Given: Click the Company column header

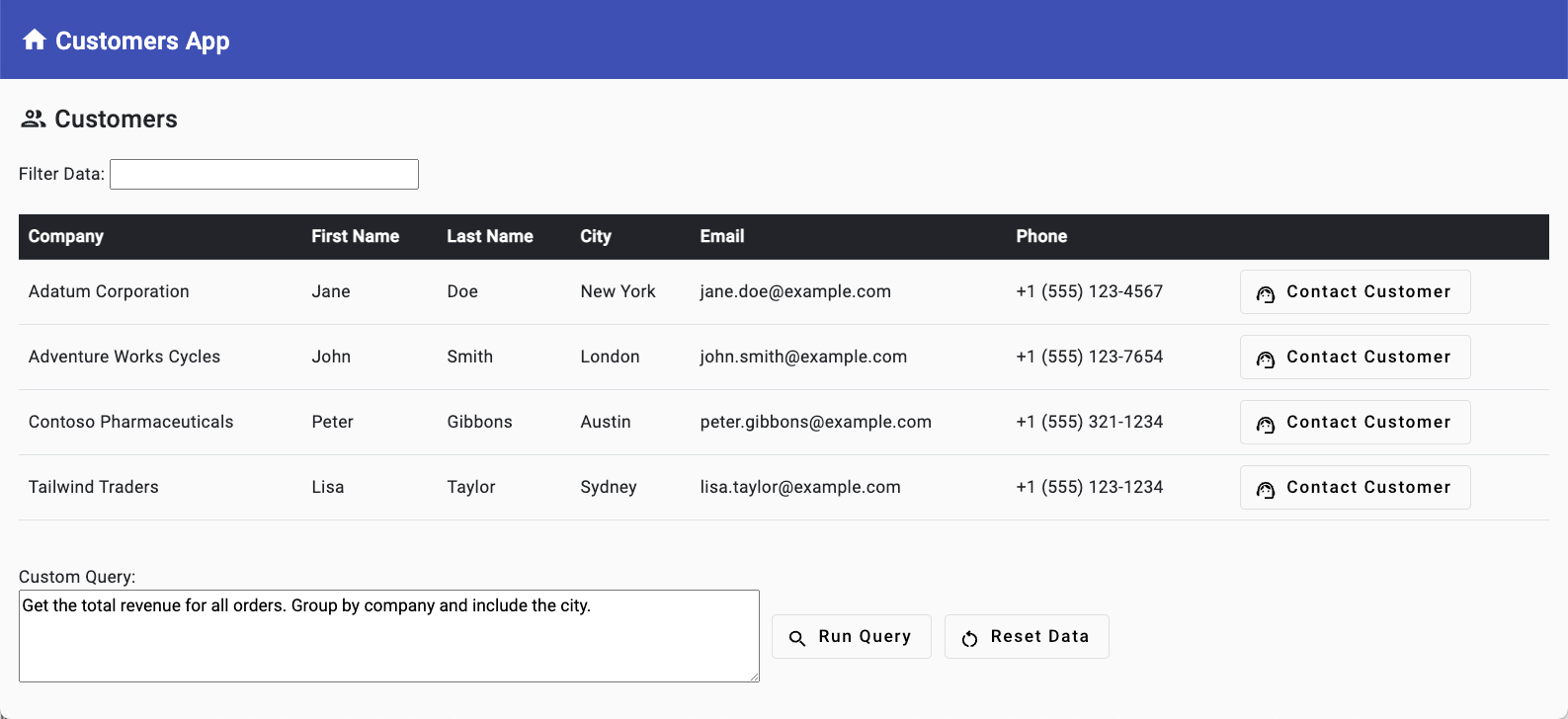Looking at the screenshot, I should (66, 236).
